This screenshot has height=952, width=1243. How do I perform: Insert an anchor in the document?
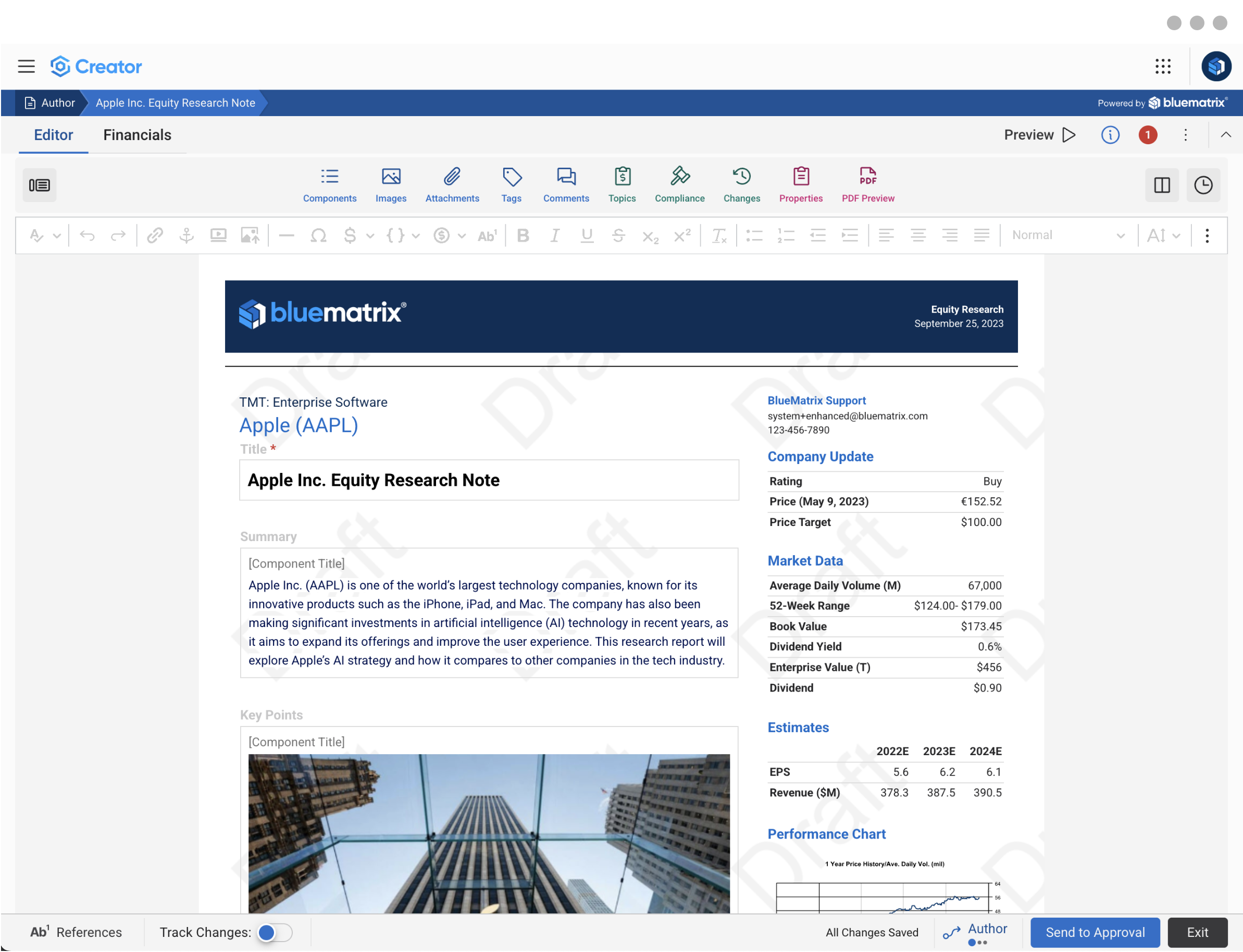point(187,235)
